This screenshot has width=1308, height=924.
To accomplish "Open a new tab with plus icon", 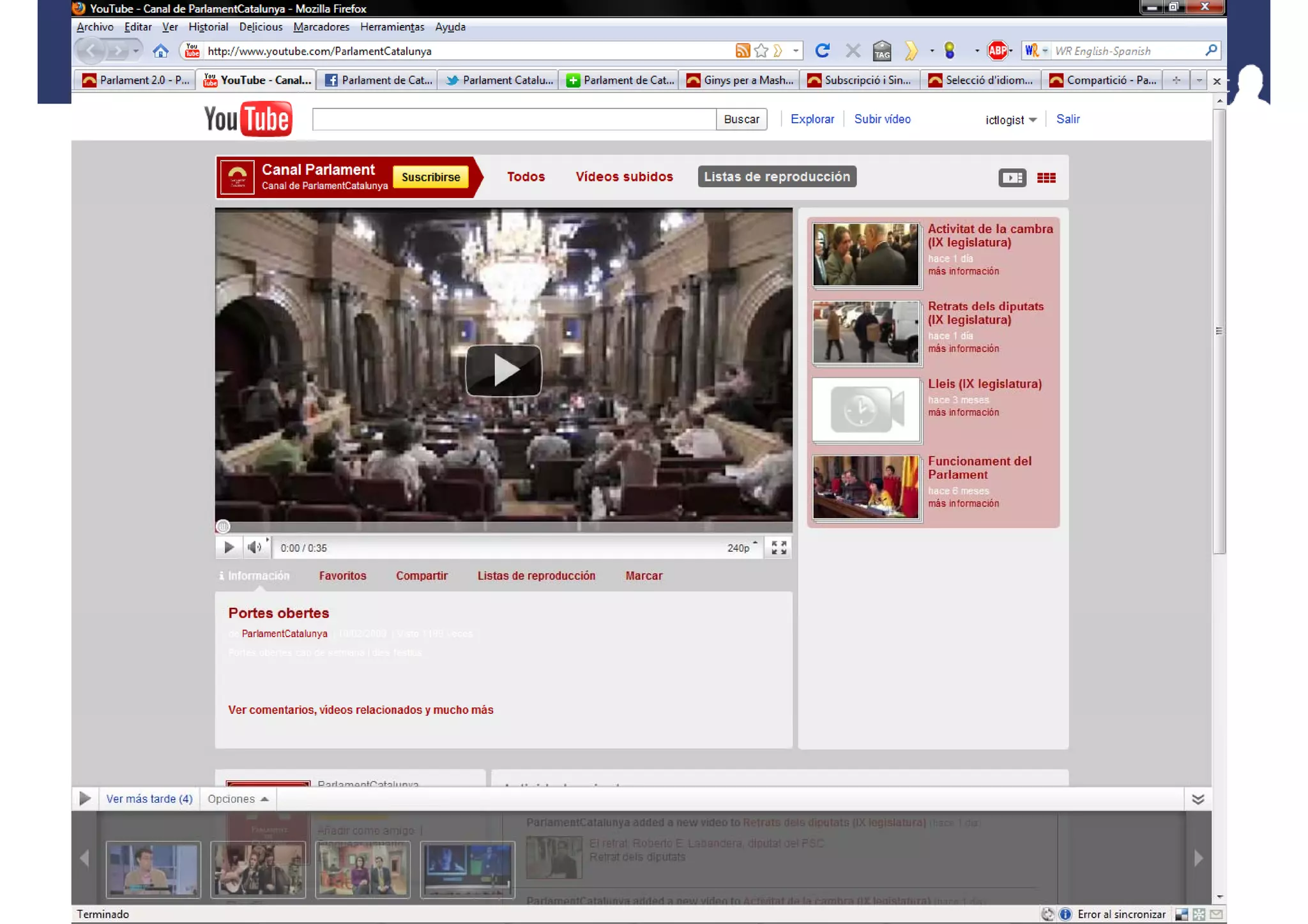I will pos(1176,80).
